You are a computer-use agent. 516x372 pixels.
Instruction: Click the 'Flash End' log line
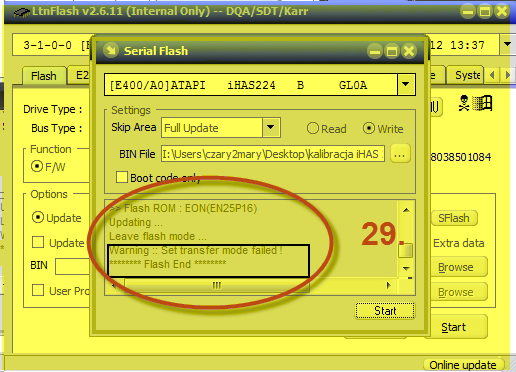[168, 264]
